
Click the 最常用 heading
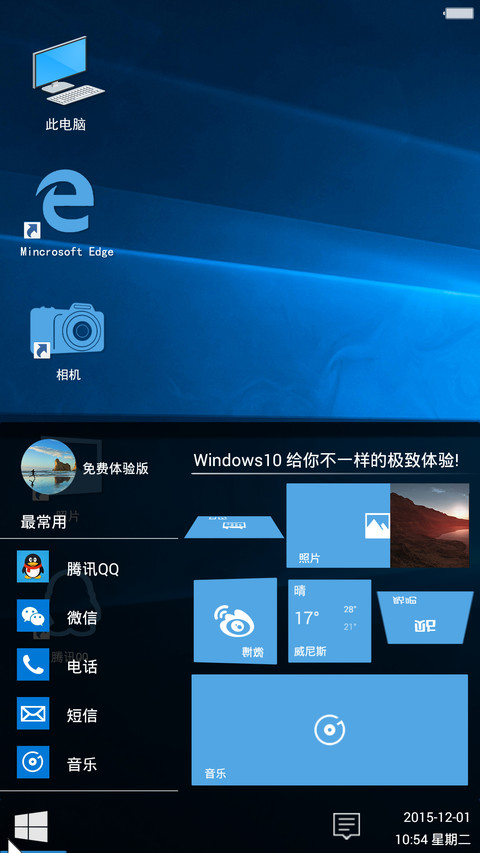click(44, 523)
